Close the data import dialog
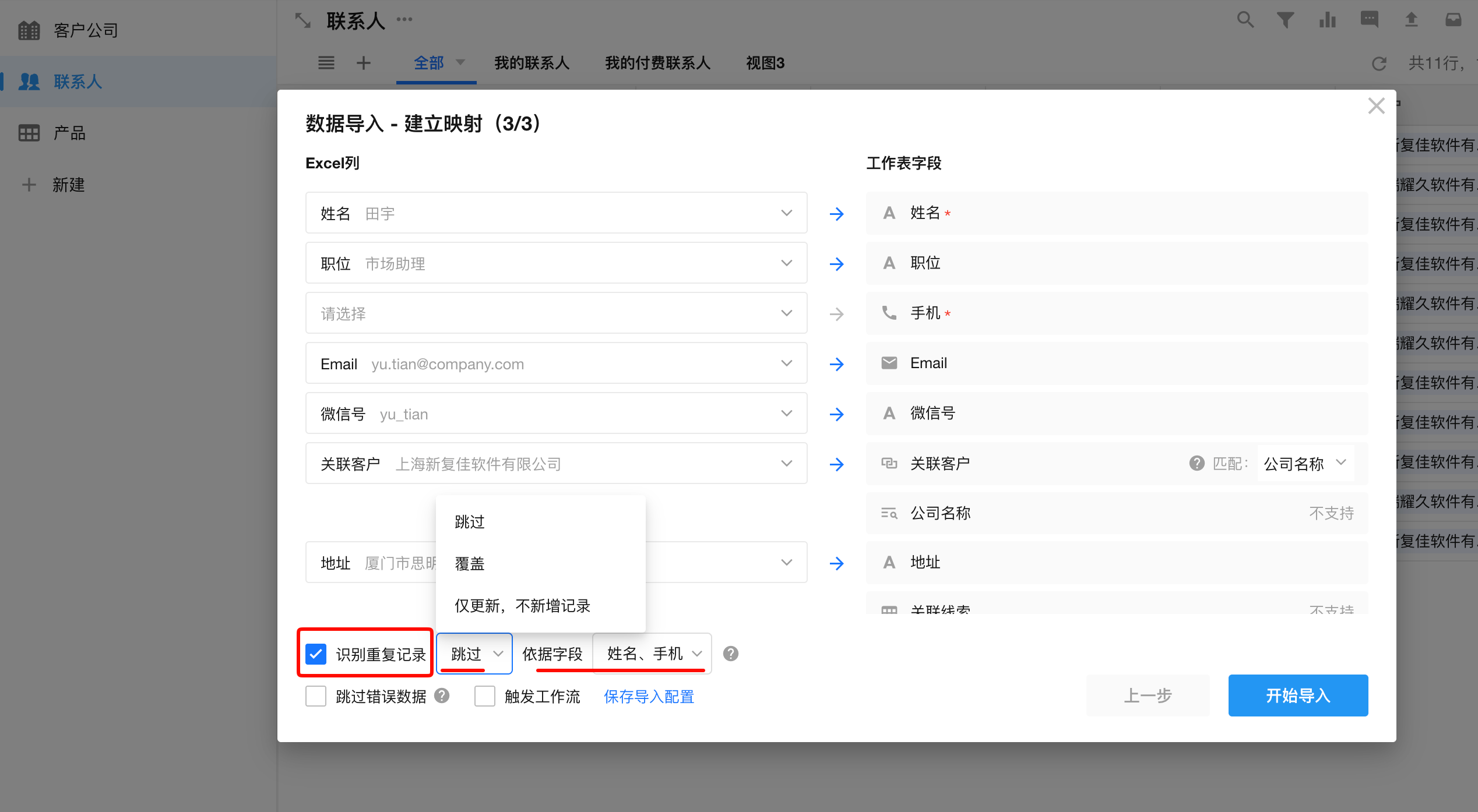 1376,106
